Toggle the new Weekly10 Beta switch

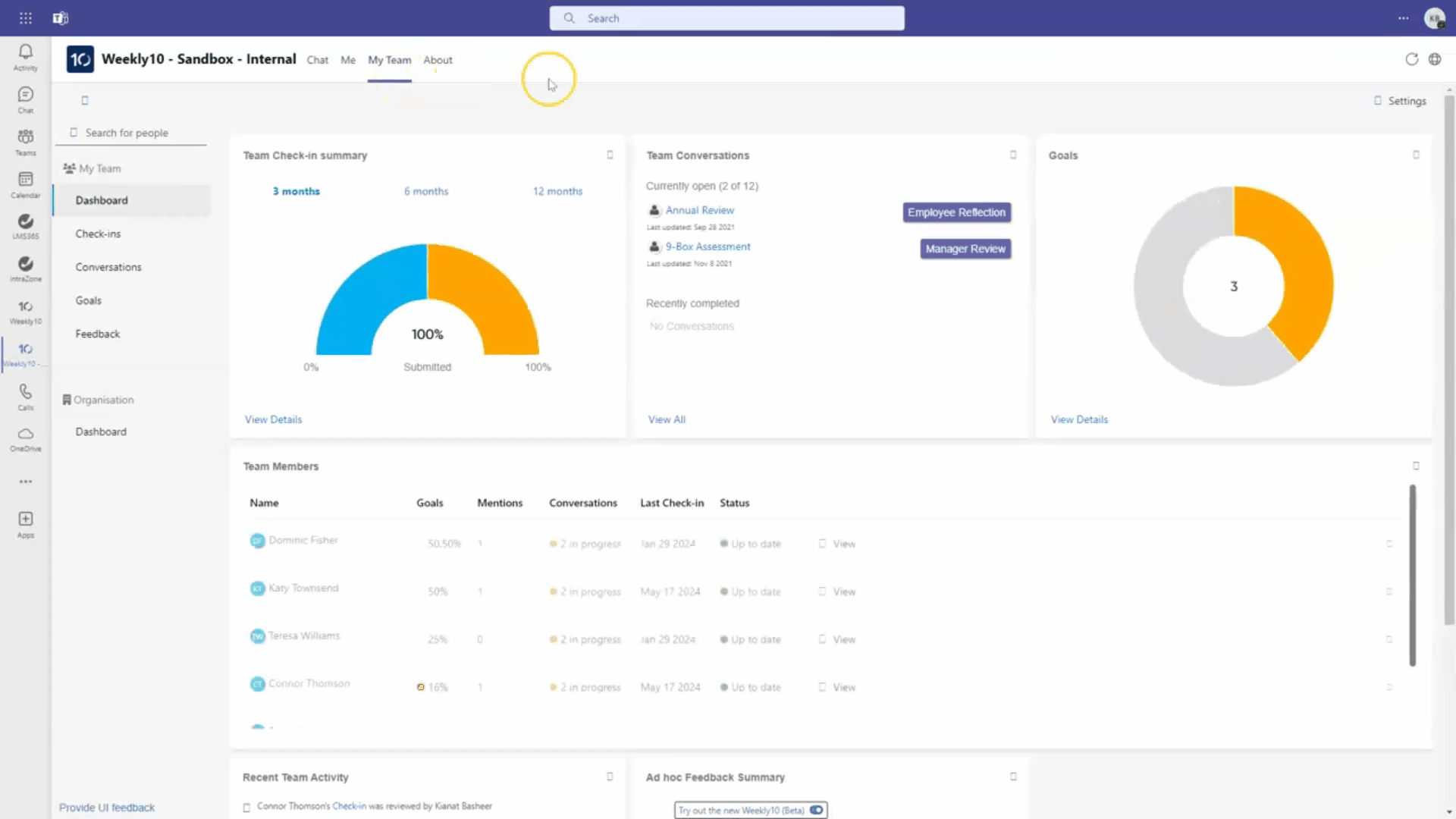pyautogui.click(x=816, y=810)
